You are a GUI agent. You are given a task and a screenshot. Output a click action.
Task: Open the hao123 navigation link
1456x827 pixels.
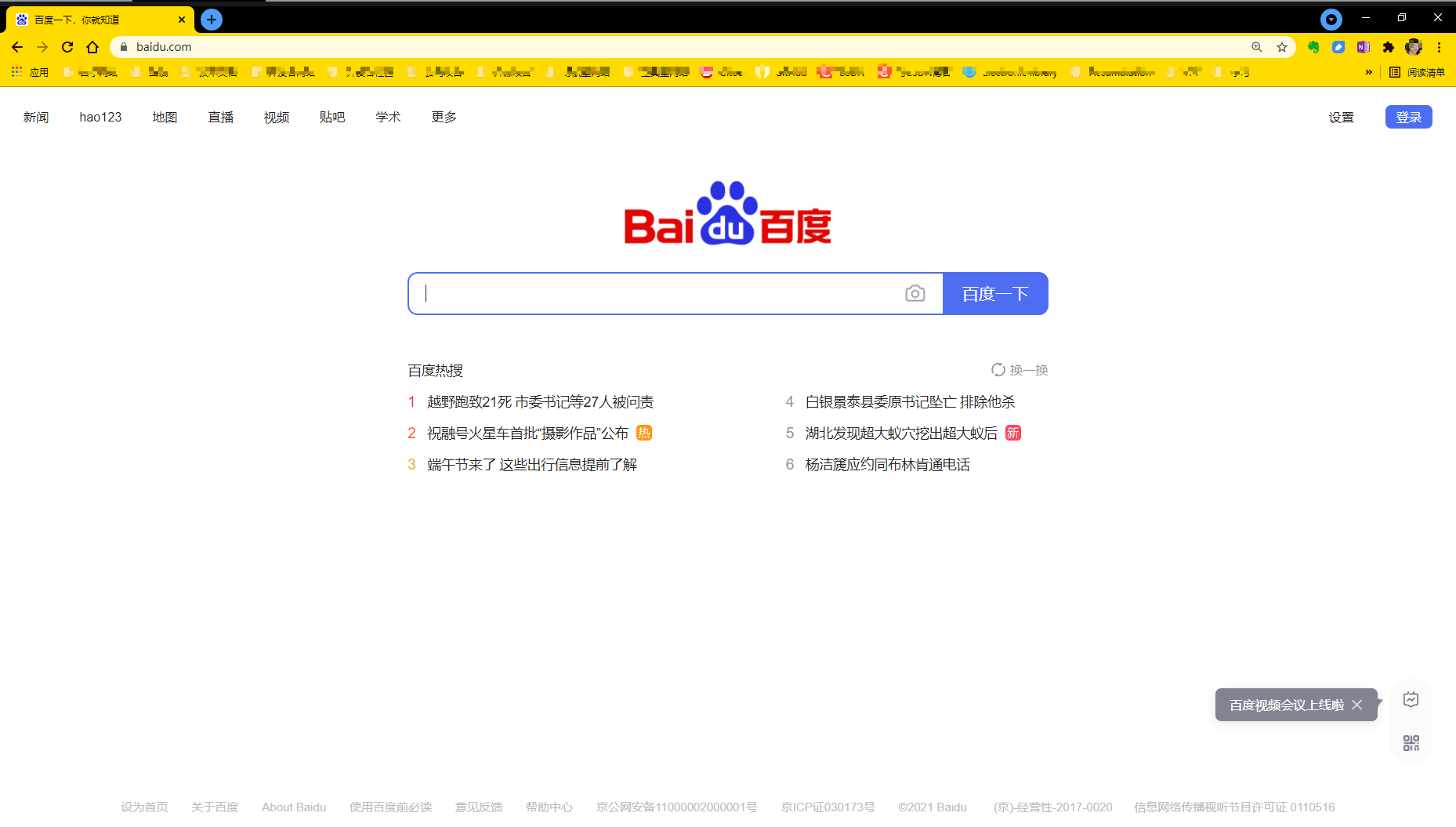[101, 117]
